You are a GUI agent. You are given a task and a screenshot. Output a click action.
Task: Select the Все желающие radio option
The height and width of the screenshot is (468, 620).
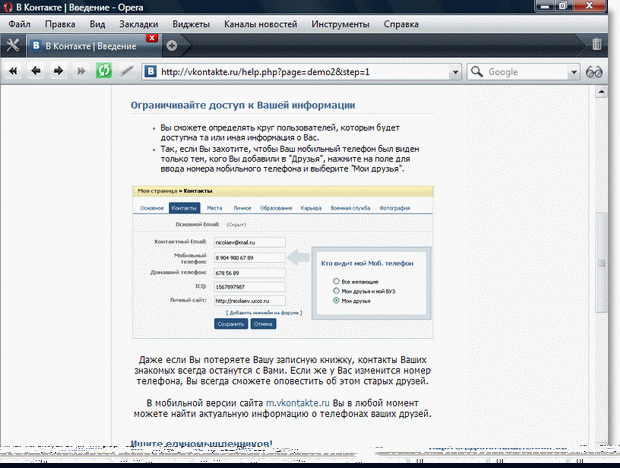click(336, 281)
